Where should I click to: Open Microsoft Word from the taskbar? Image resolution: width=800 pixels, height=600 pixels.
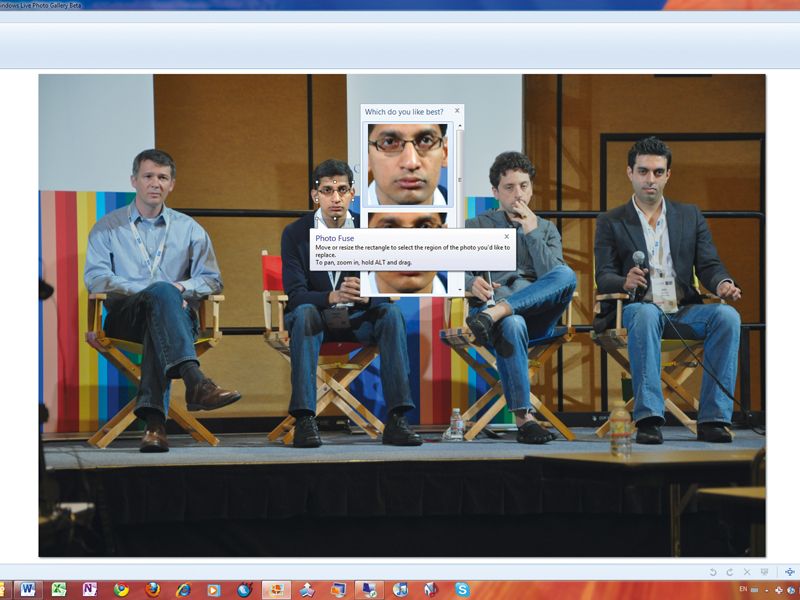(28, 590)
